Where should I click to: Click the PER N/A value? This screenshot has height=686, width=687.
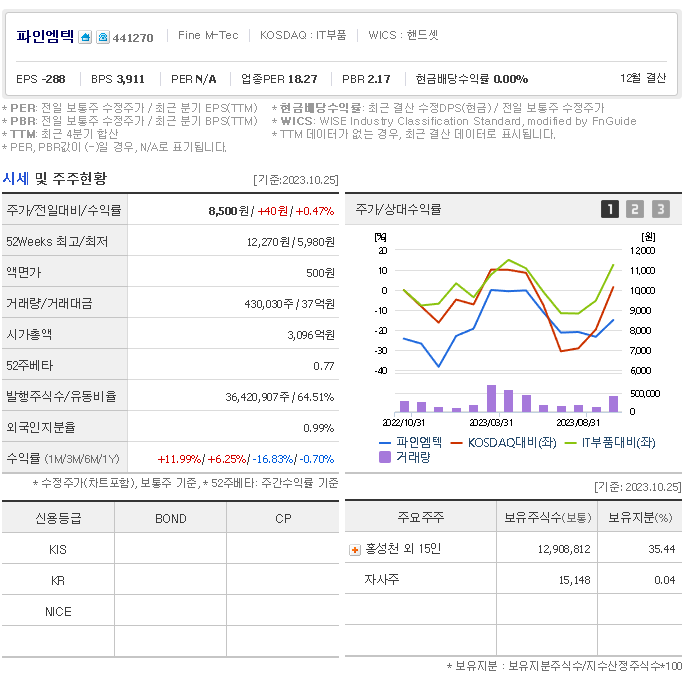tap(194, 79)
